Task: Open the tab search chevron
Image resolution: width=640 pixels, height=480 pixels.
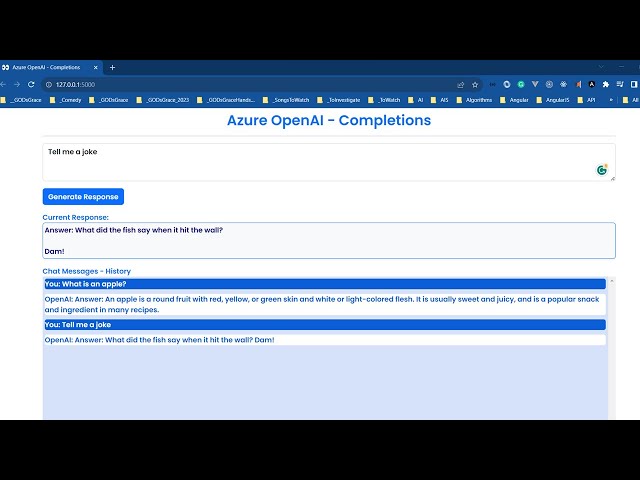Action: tap(601, 67)
